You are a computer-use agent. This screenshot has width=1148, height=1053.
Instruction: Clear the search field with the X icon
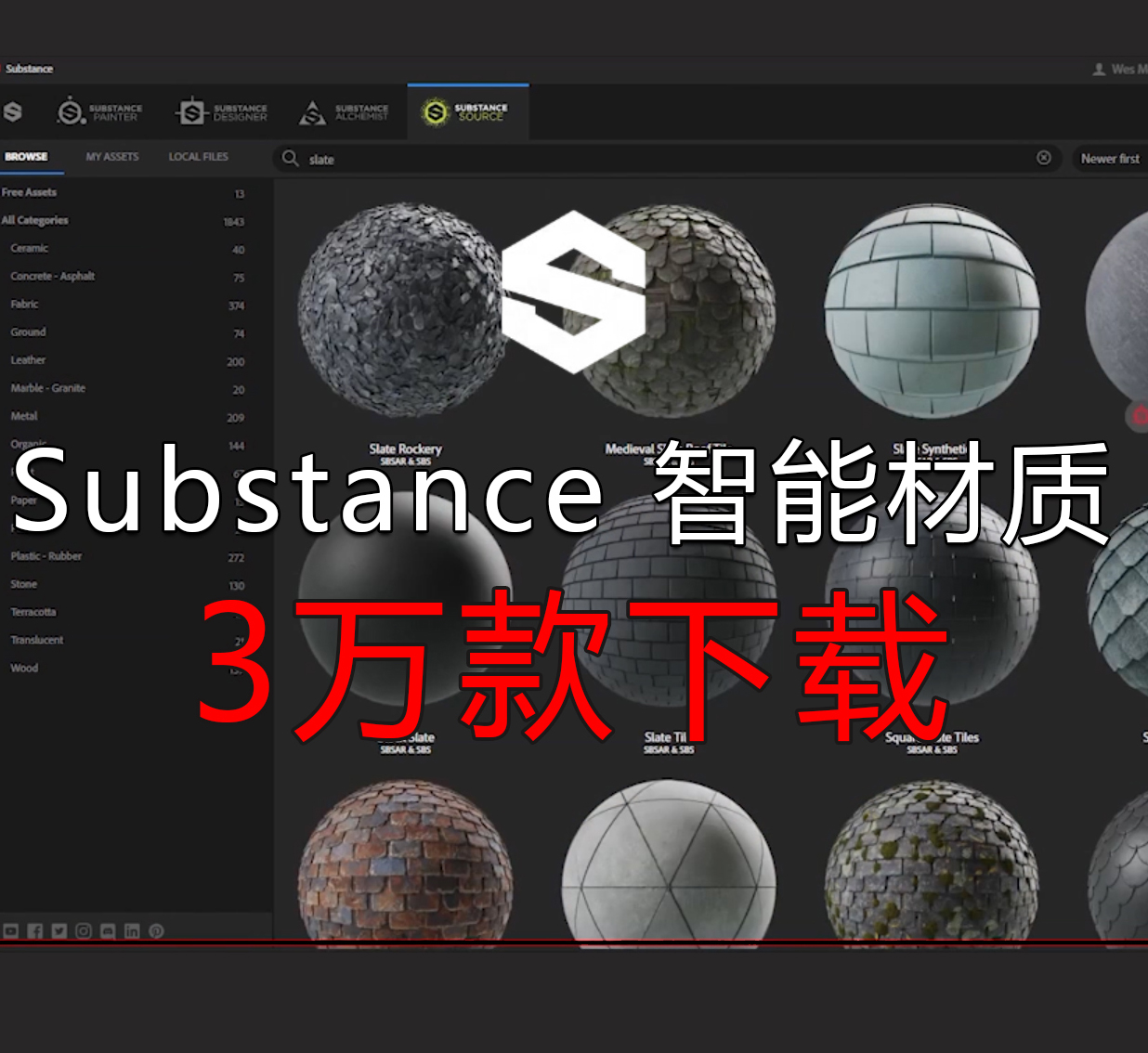1044,158
